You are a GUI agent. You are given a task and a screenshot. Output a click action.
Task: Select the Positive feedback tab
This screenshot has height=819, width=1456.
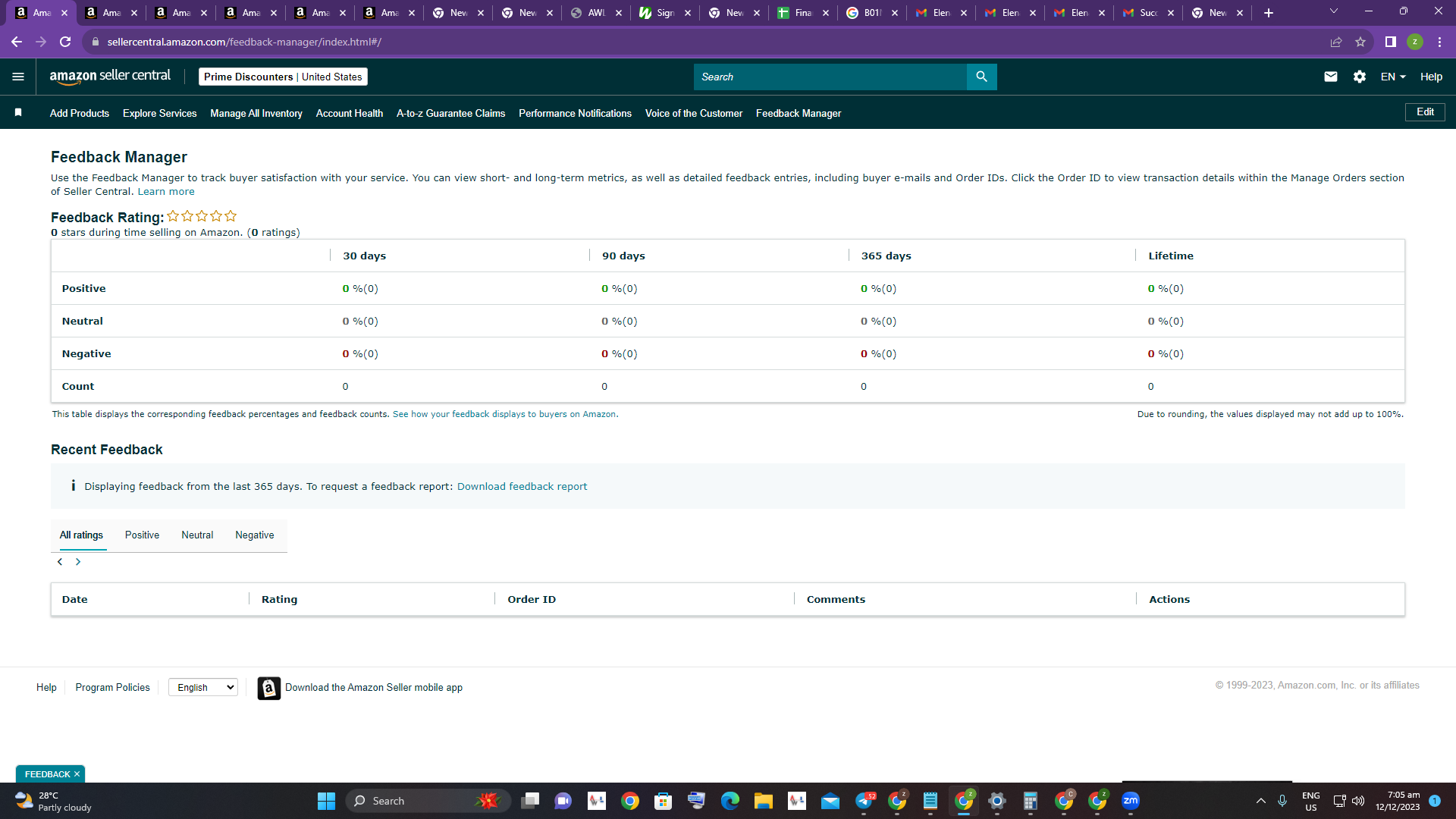(142, 535)
